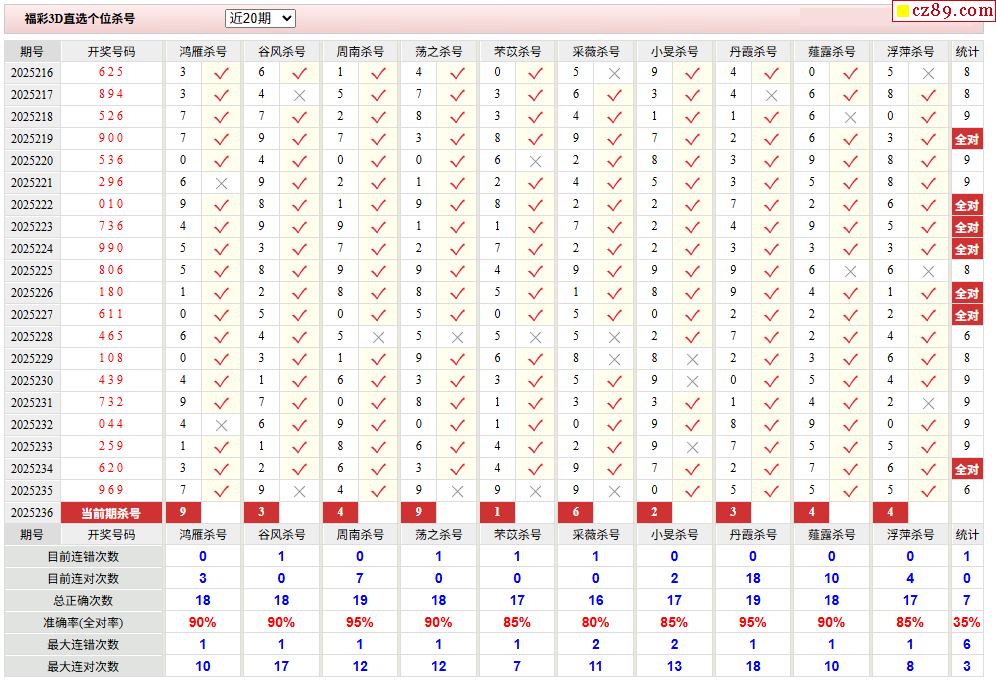Select period 2025230 row label

[32, 380]
